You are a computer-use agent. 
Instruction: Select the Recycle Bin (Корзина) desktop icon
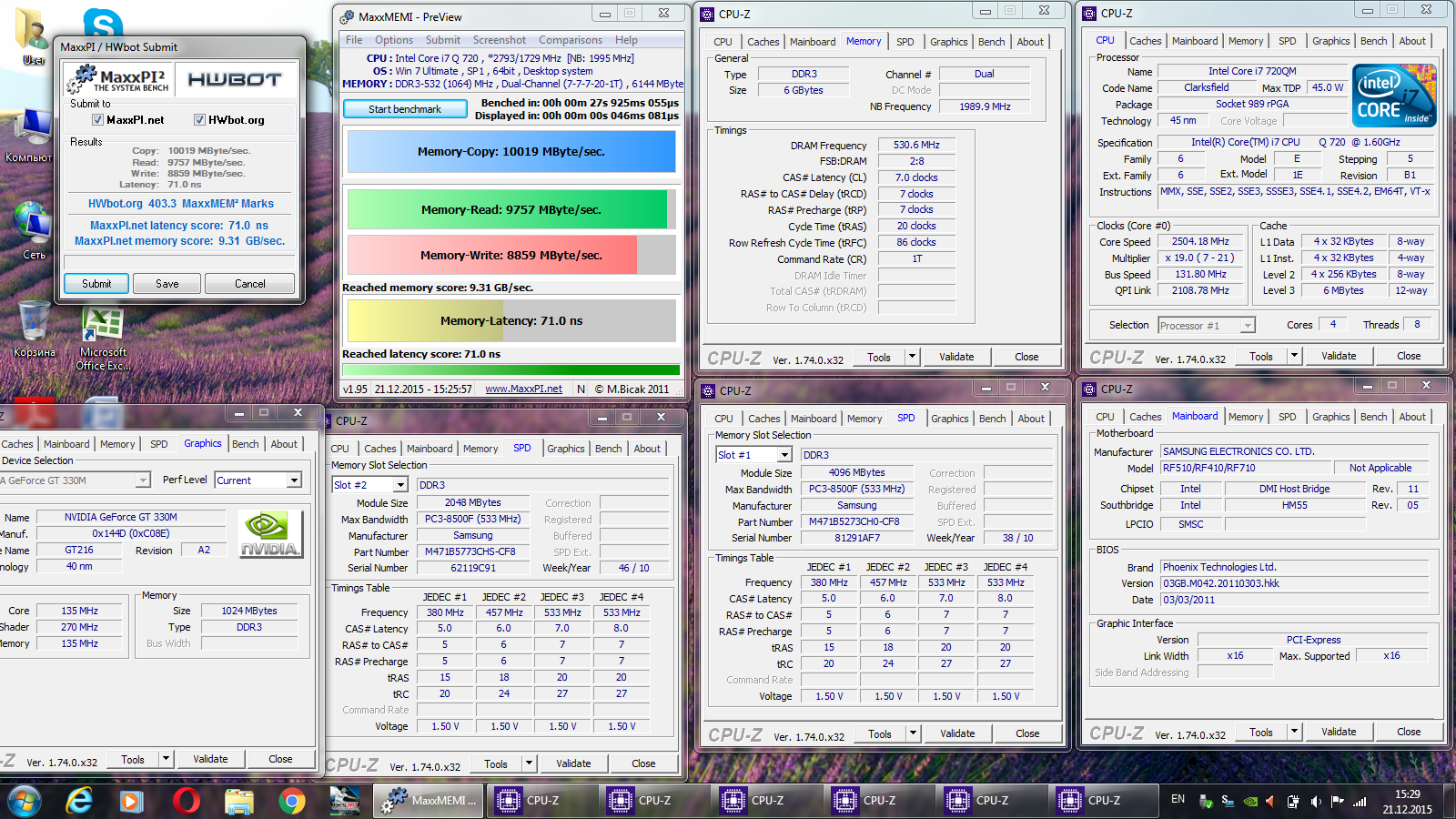tap(35, 329)
